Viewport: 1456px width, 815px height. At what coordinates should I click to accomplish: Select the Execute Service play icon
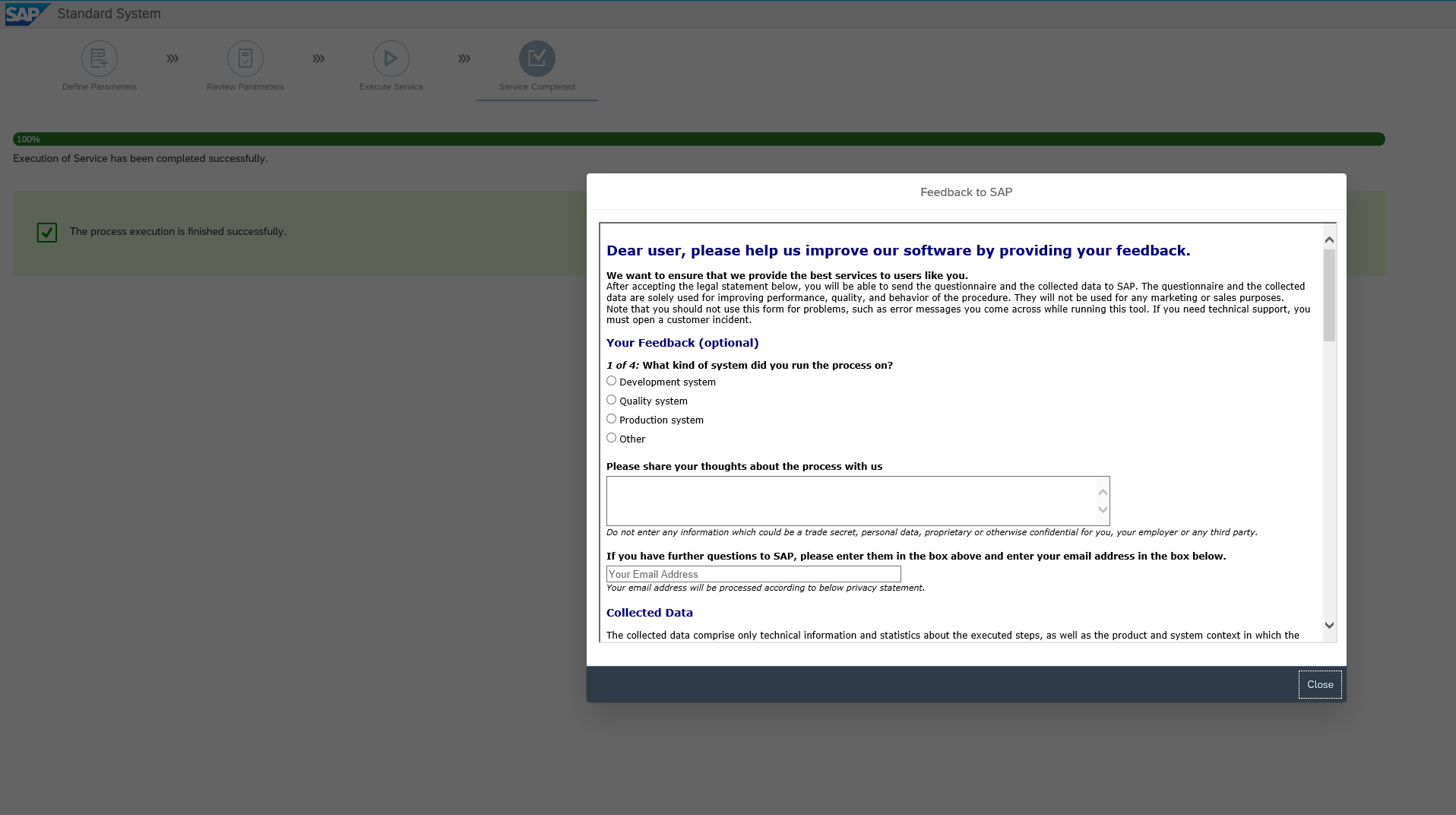(391, 59)
